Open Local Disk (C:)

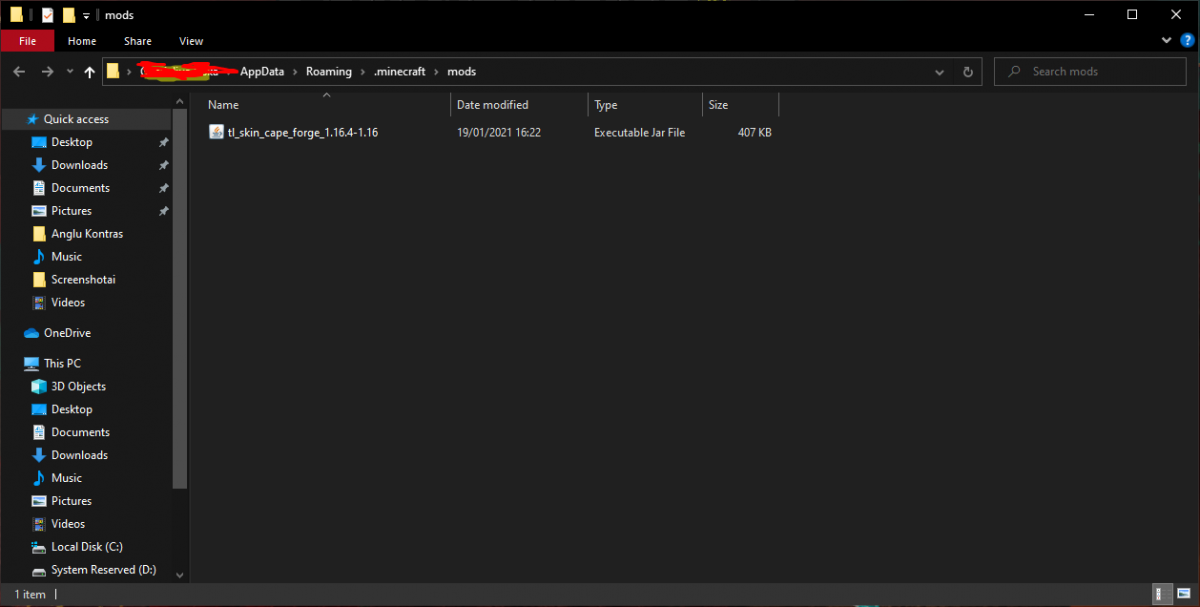point(87,548)
